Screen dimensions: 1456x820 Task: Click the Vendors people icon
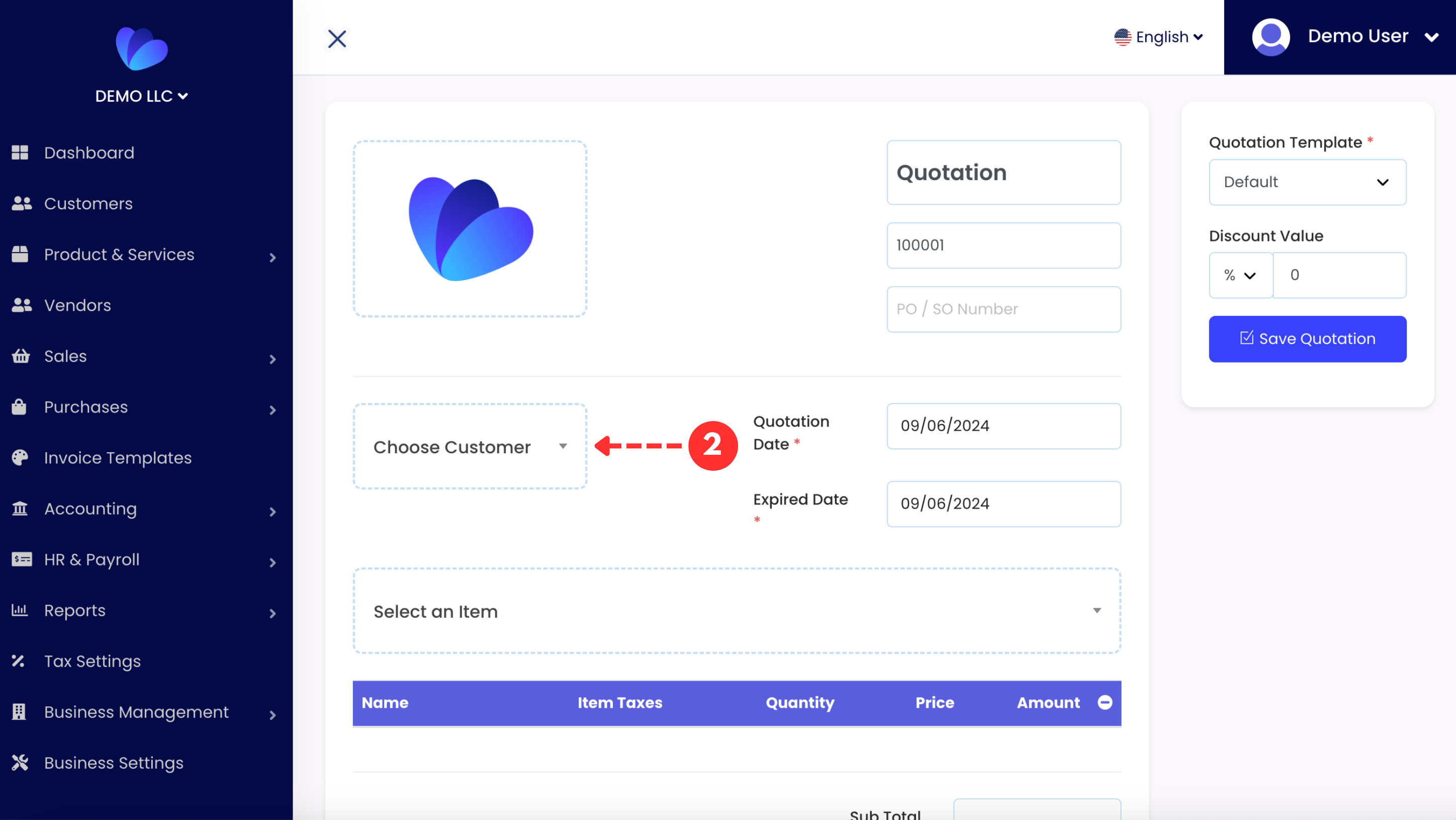tap(22, 305)
